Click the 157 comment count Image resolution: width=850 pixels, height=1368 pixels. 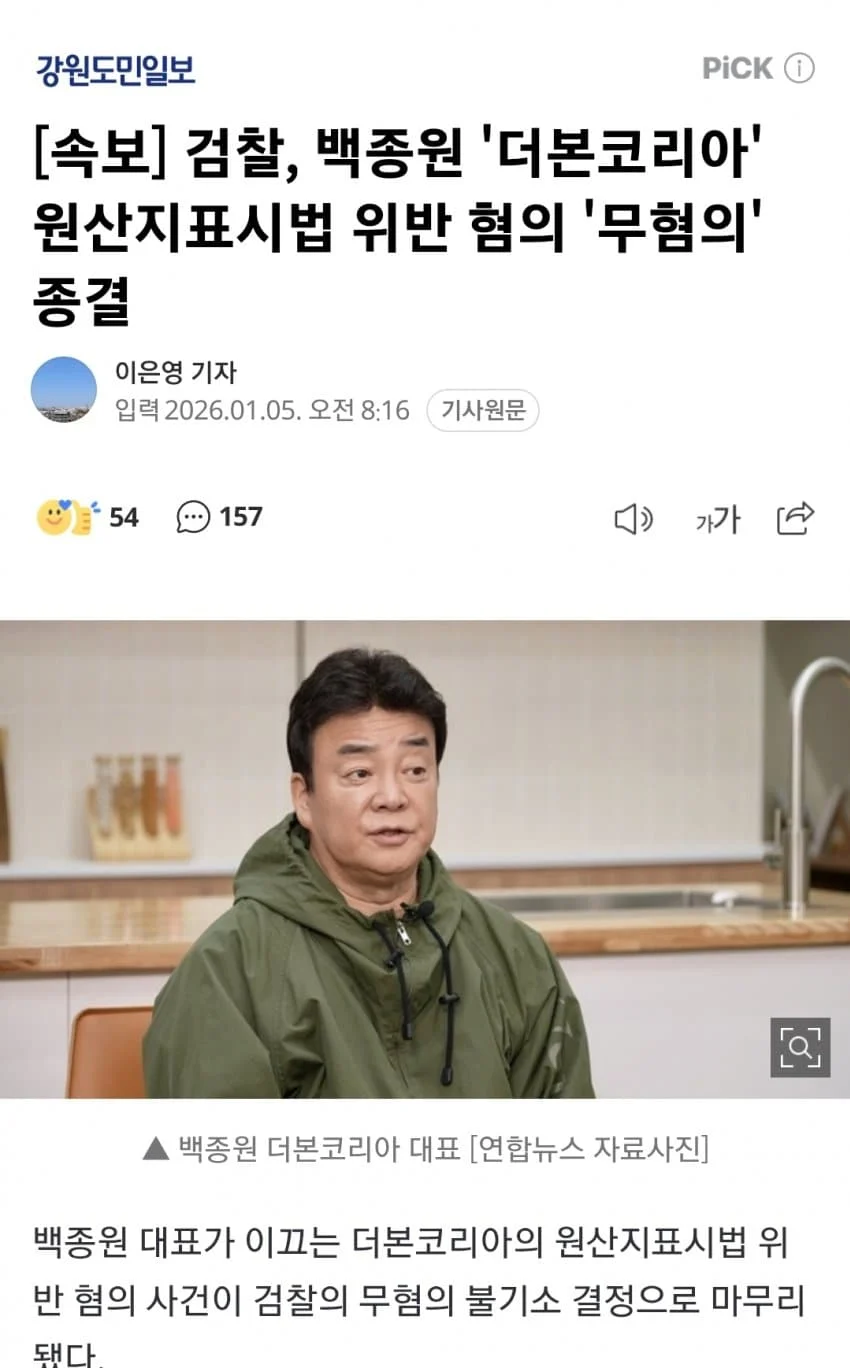241,517
